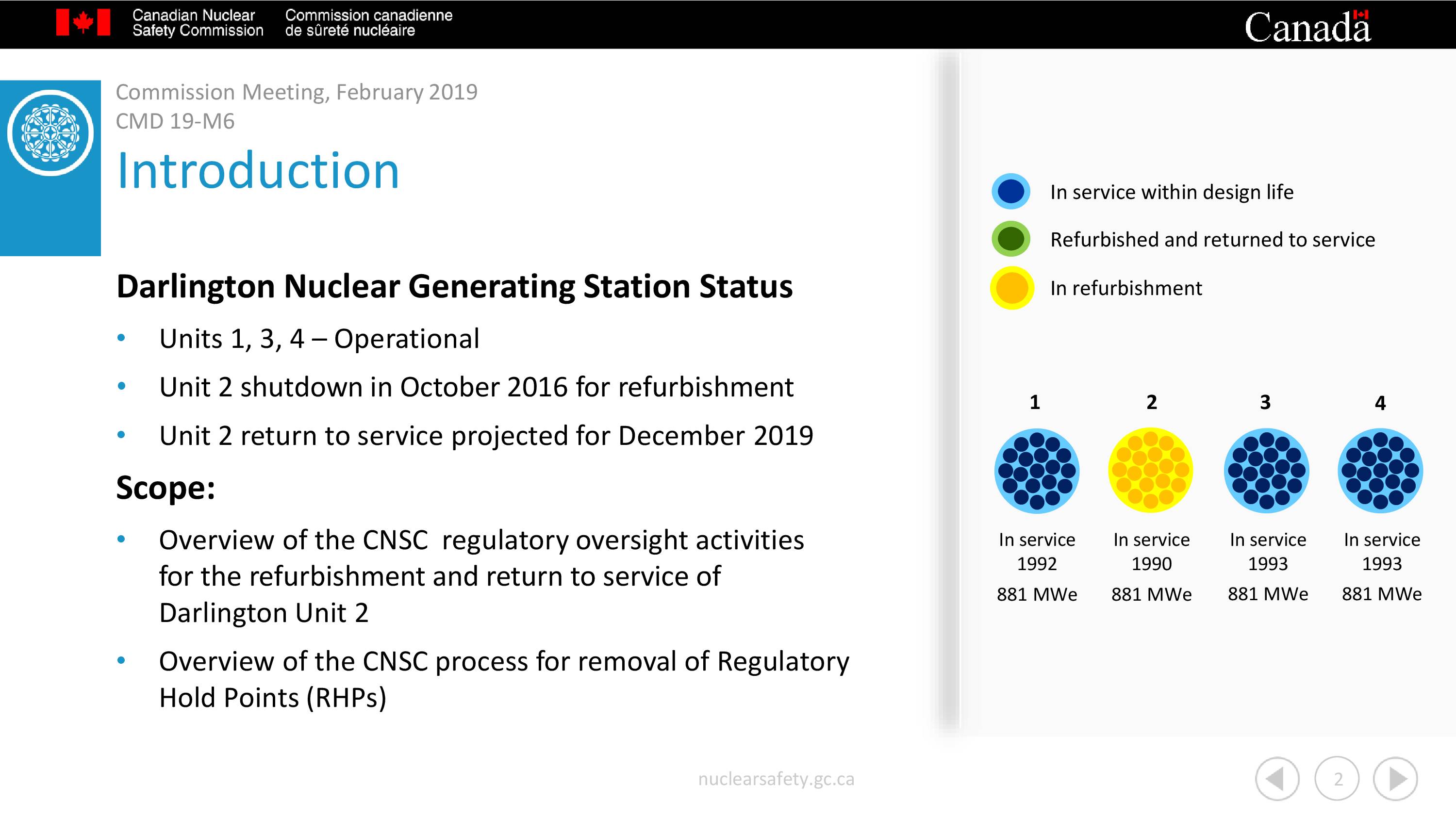Click the unit number '3' label above reactor
This screenshot has width=1456, height=819.
click(1266, 402)
